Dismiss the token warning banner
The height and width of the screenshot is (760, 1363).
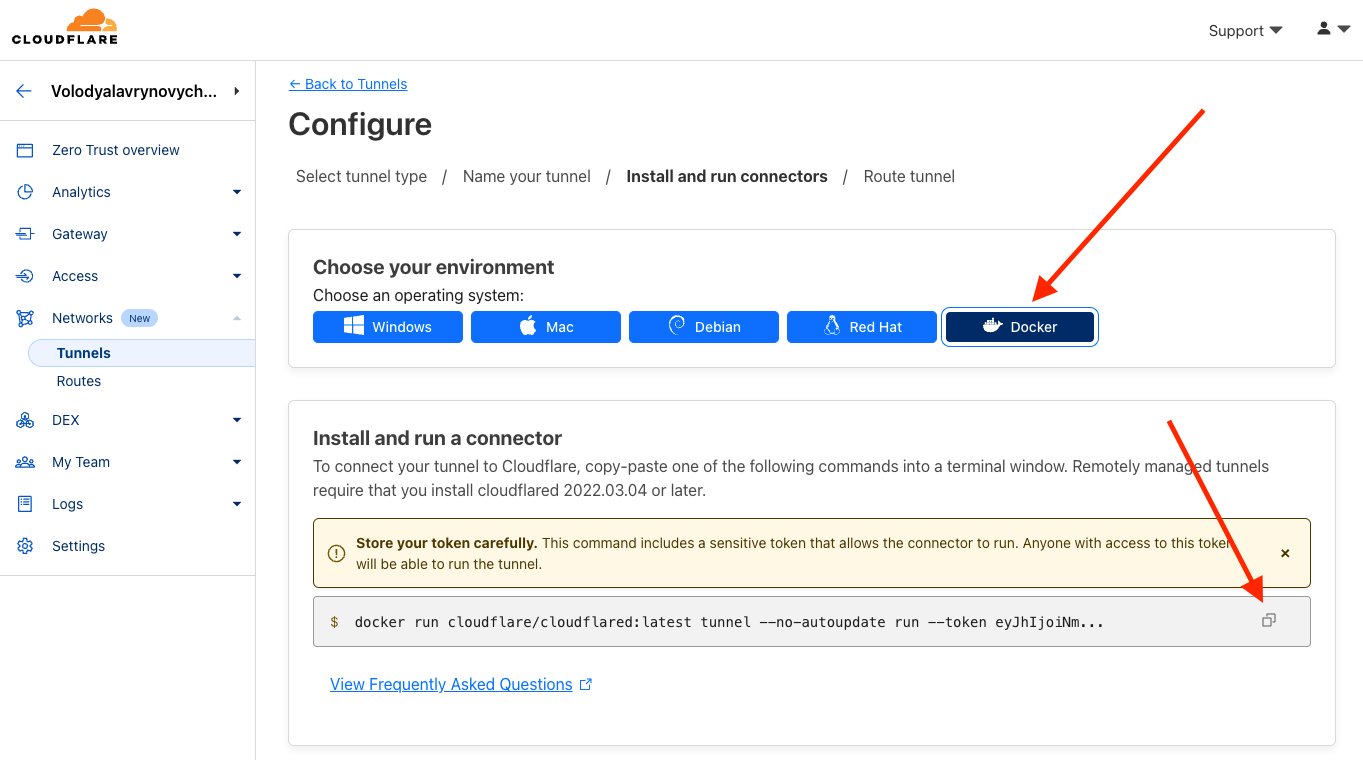click(1285, 553)
